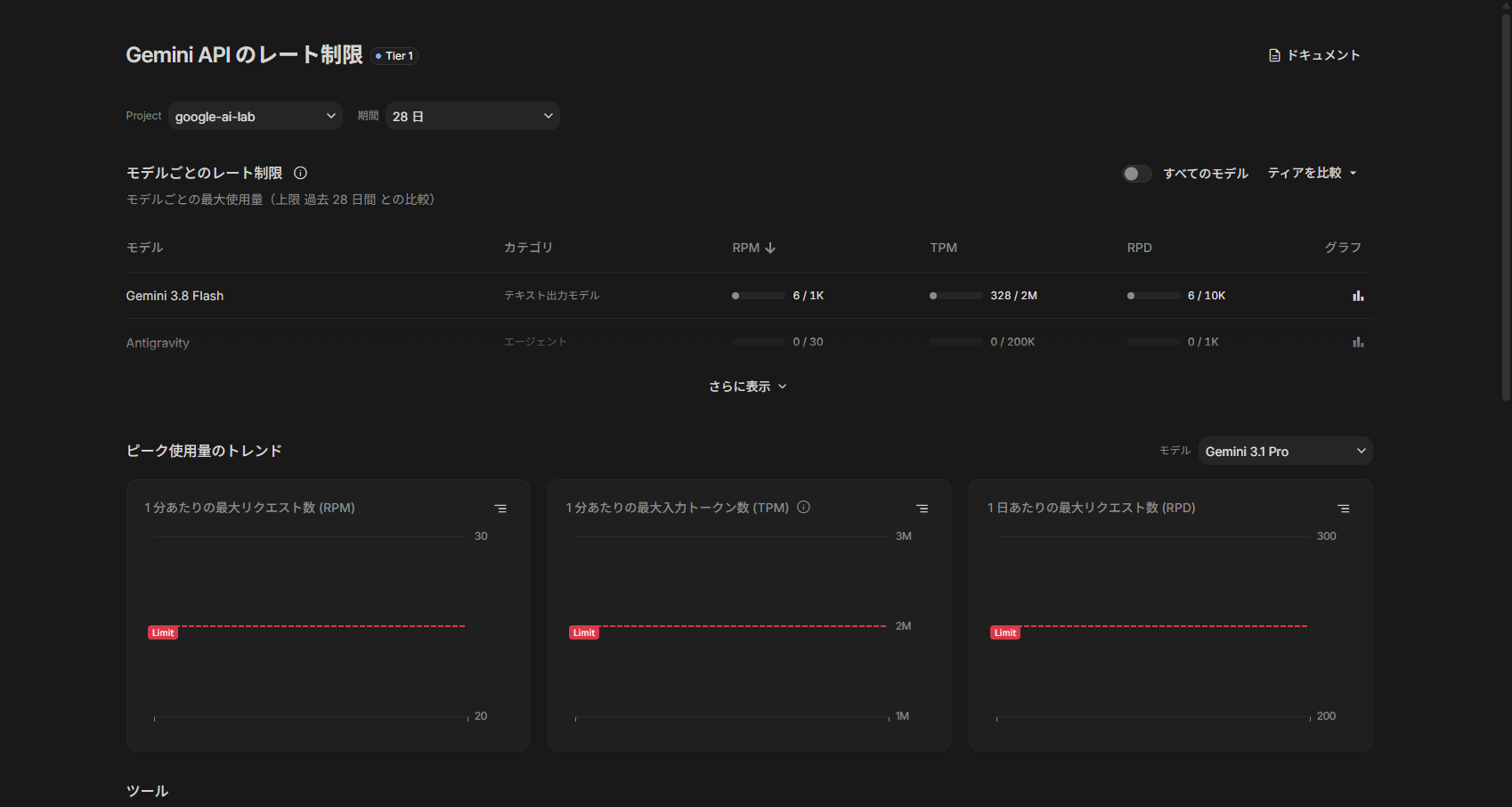Click the ピーク使用量のトレンド heading

point(204,451)
